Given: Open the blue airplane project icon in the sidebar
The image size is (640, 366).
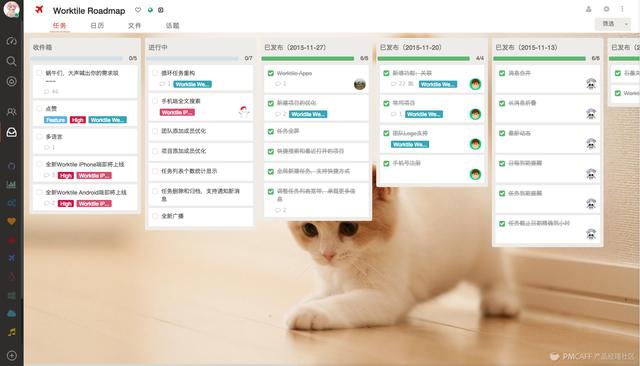Looking at the screenshot, I should (11, 258).
